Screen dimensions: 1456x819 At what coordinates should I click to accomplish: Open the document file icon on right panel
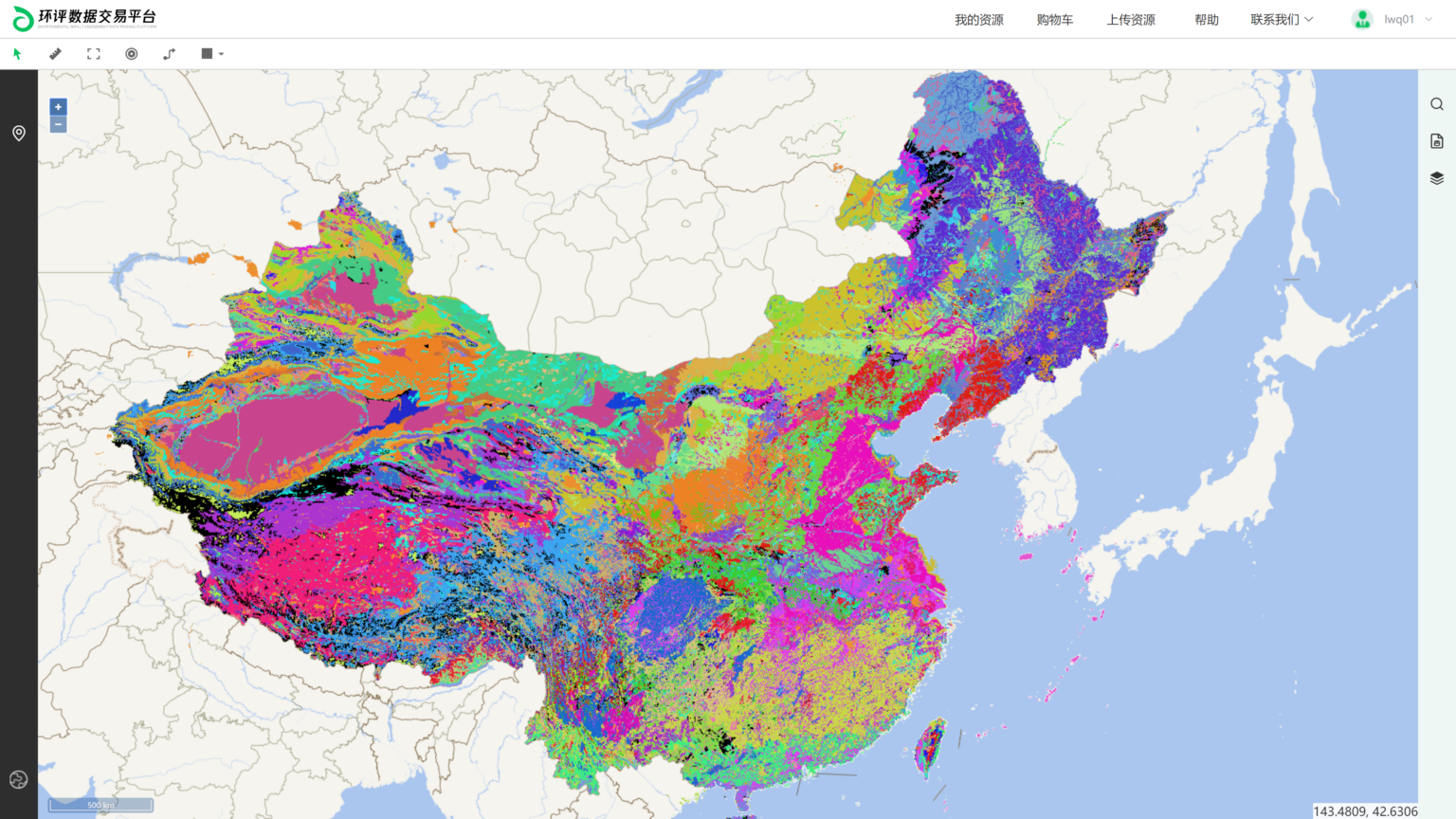coord(1436,141)
